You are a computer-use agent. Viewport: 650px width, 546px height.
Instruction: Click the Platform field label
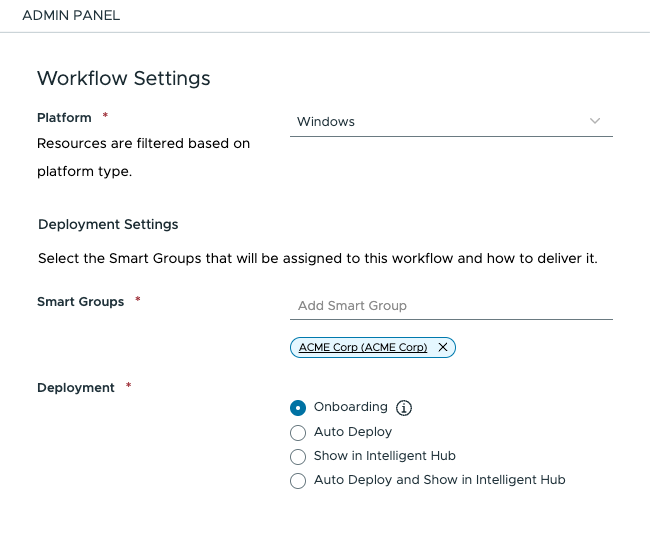point(64,118)
